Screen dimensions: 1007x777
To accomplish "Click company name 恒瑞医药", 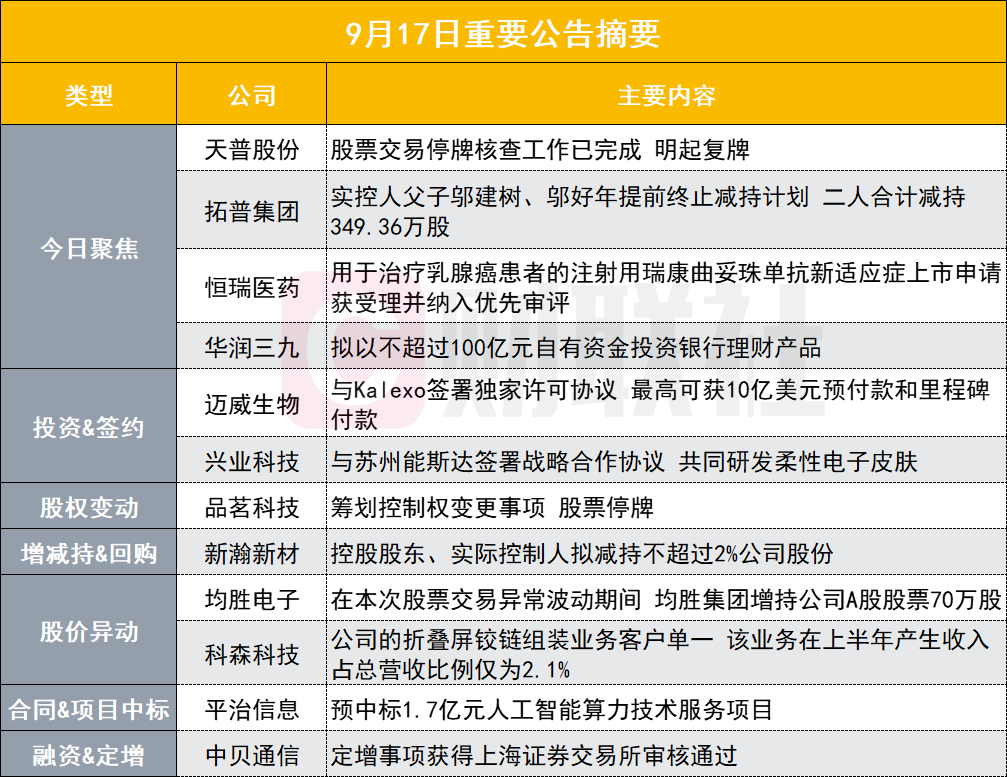I will point(251,287).
